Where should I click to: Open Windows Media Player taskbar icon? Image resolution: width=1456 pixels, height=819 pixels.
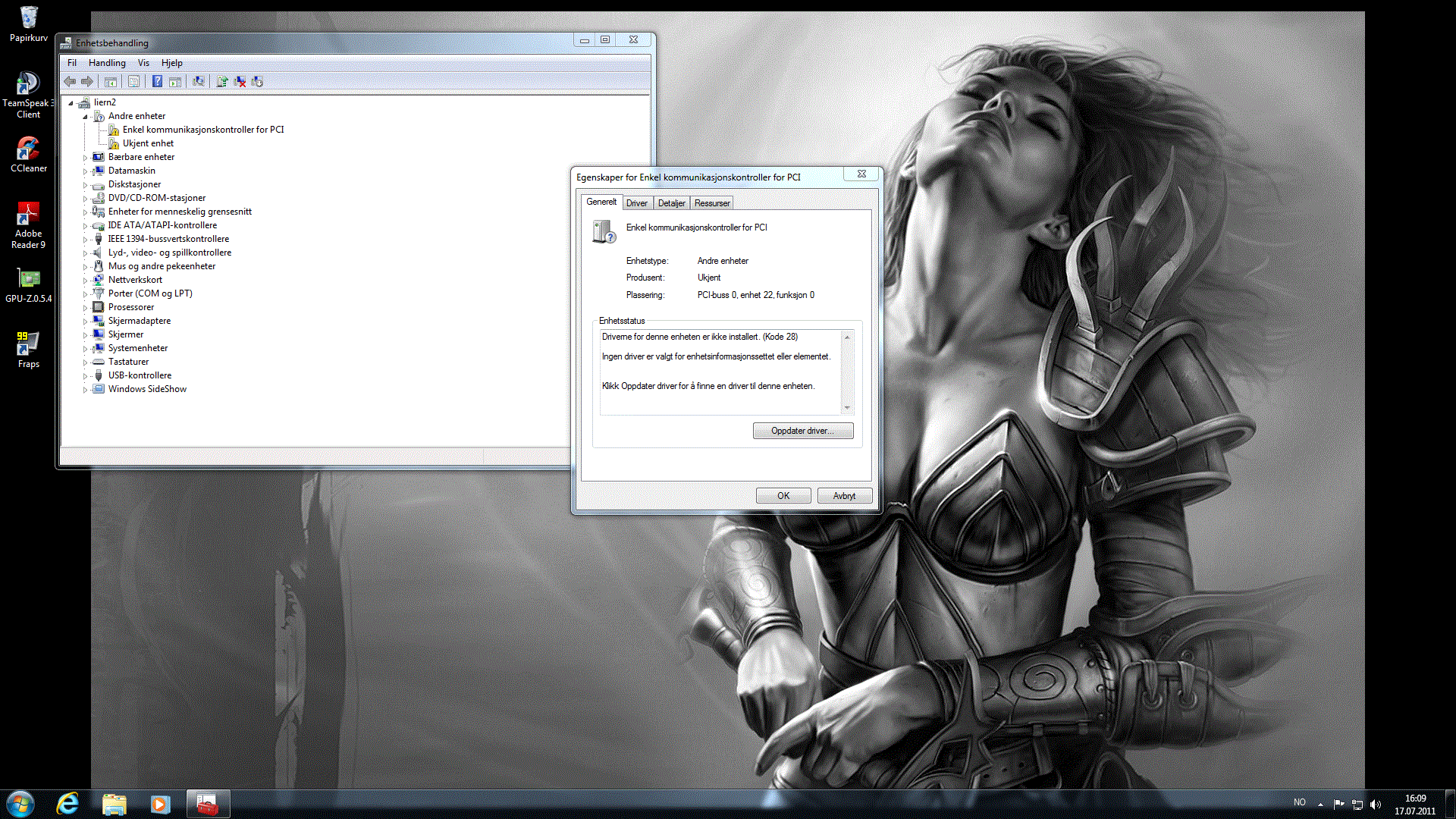point(160,804)
